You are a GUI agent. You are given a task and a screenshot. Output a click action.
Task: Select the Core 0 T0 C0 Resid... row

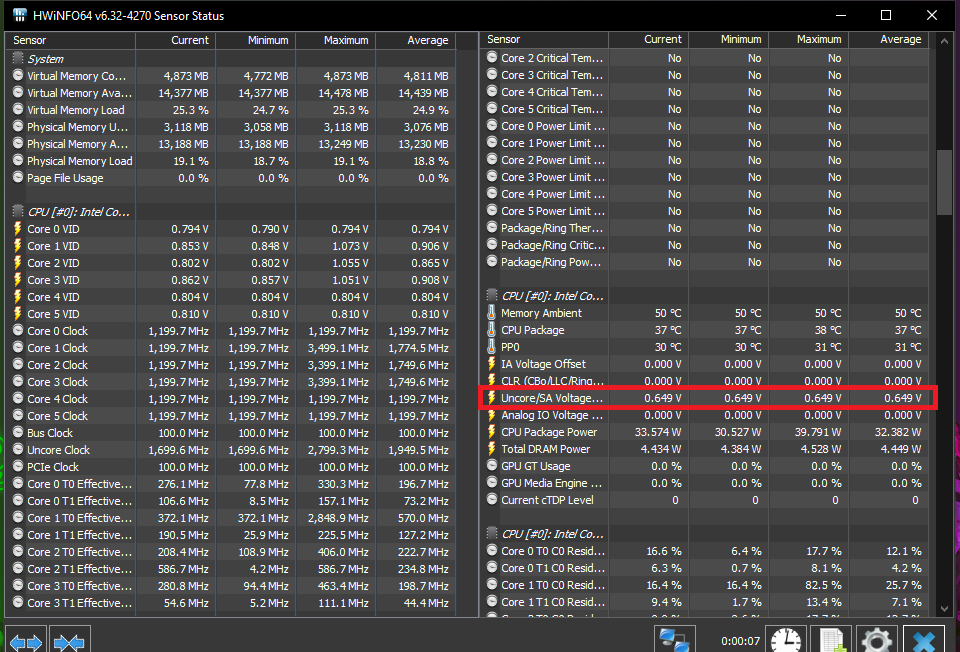tap(704, 551)
